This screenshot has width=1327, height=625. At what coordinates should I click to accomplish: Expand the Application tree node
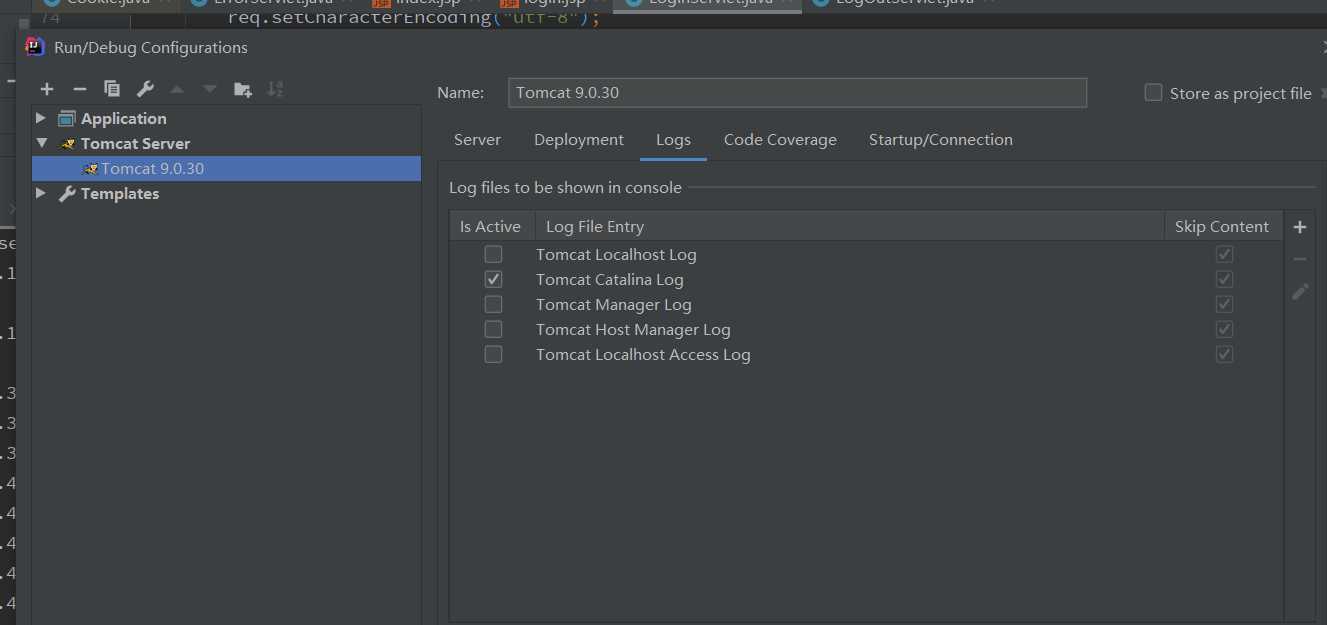(x=41, y=118)
